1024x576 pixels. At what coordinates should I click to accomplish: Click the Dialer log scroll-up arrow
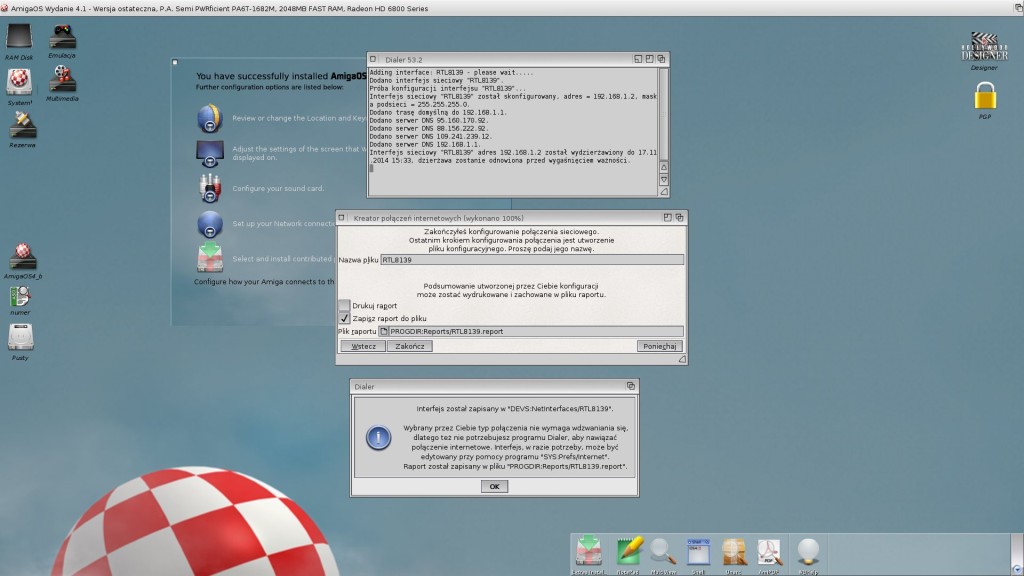[x=664, y=168]
